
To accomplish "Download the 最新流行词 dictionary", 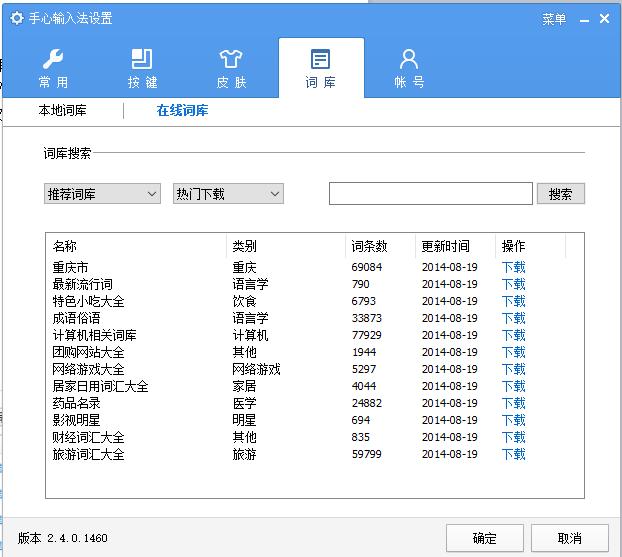I will tap(514, 284).
